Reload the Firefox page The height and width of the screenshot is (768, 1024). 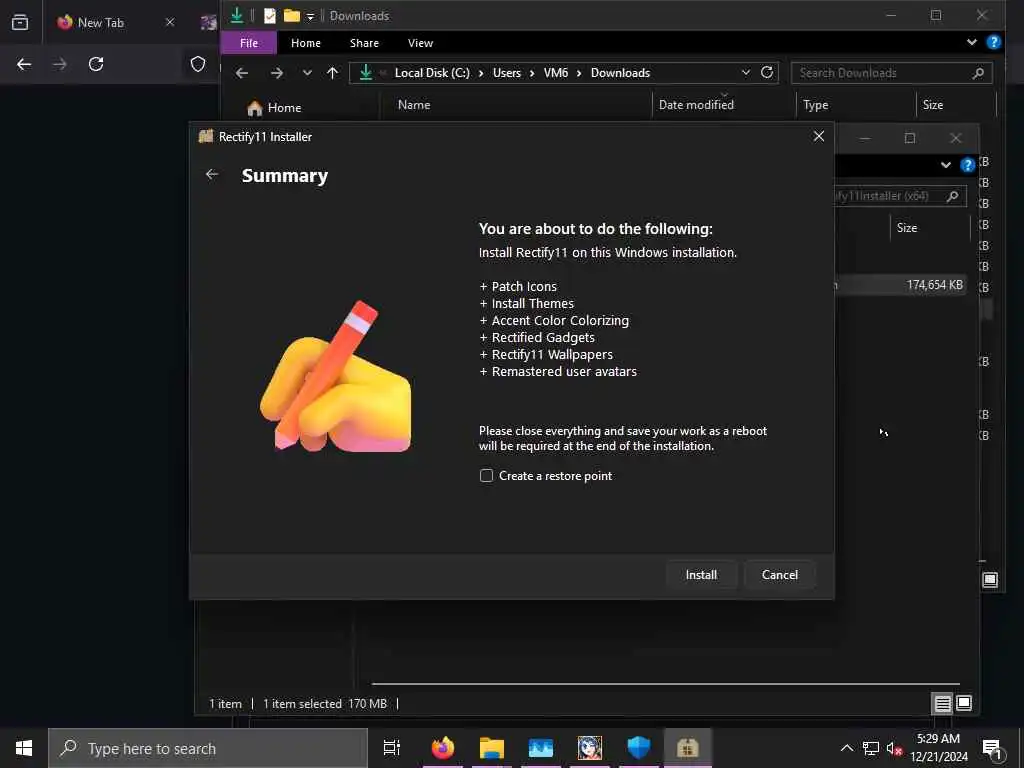[x=96, y=64]
